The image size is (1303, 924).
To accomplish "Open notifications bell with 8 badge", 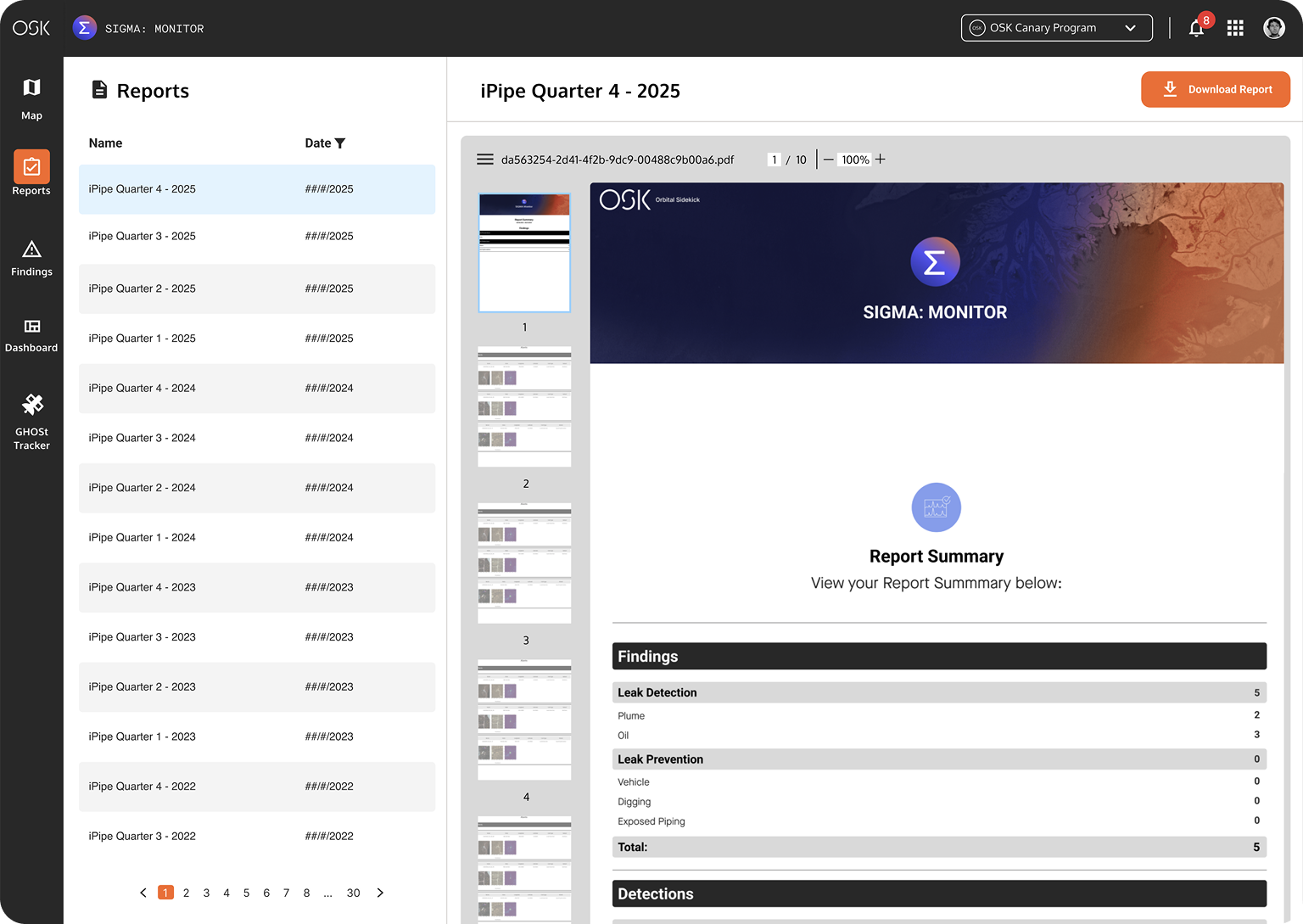I will click(x=1196, y=28).
